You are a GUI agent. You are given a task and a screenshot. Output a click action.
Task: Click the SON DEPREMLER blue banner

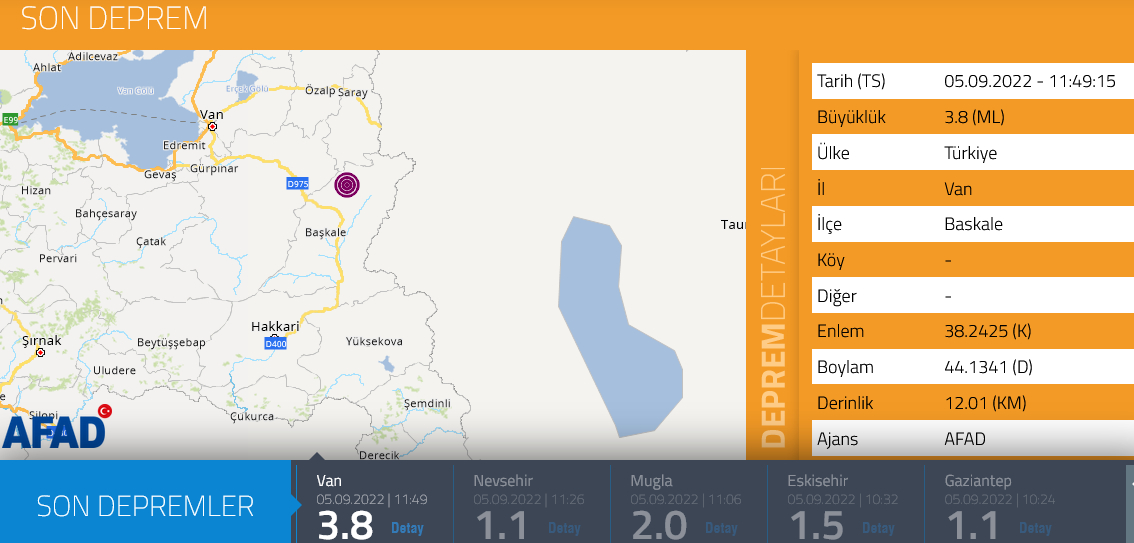point(145,506)
